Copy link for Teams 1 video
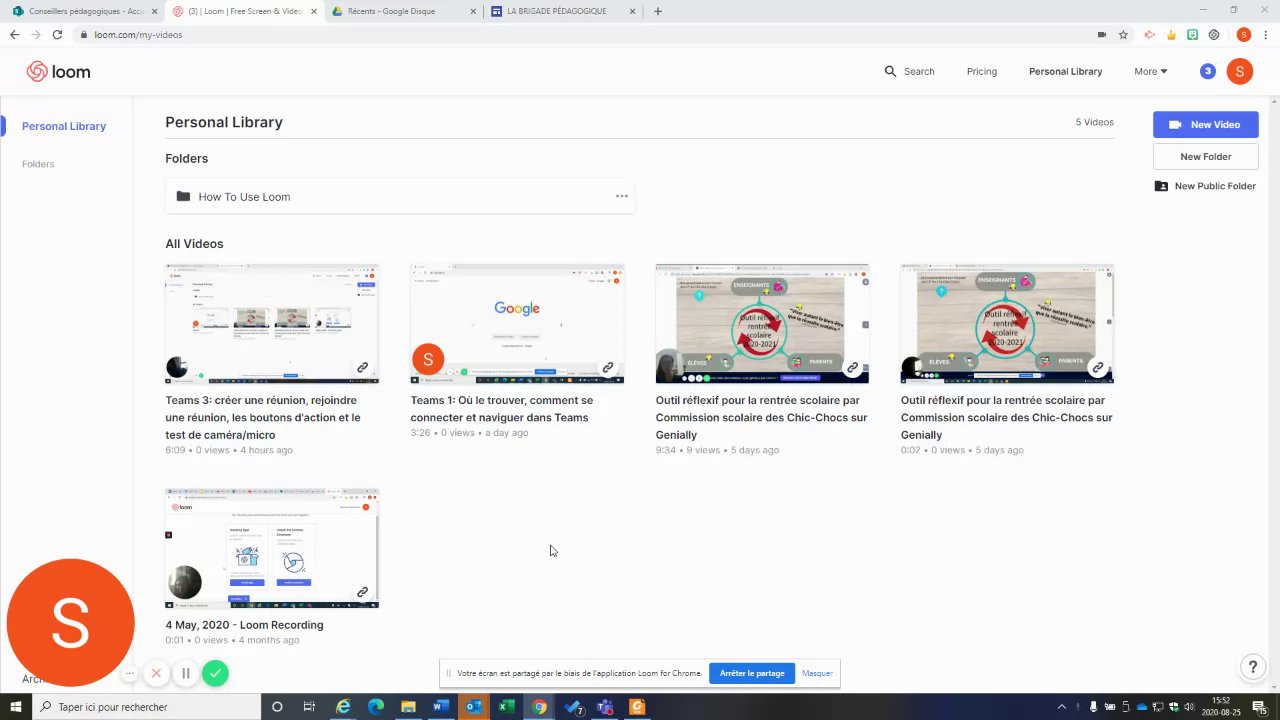The height and width of the screenshot is (720, 1280). [607, 368]
